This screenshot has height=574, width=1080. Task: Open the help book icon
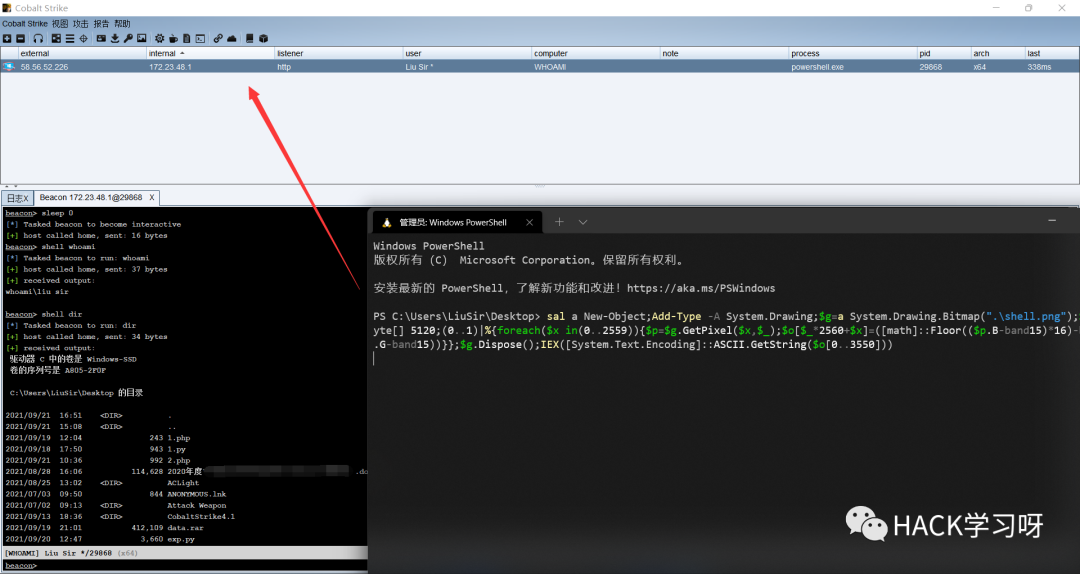click(249, 39)
